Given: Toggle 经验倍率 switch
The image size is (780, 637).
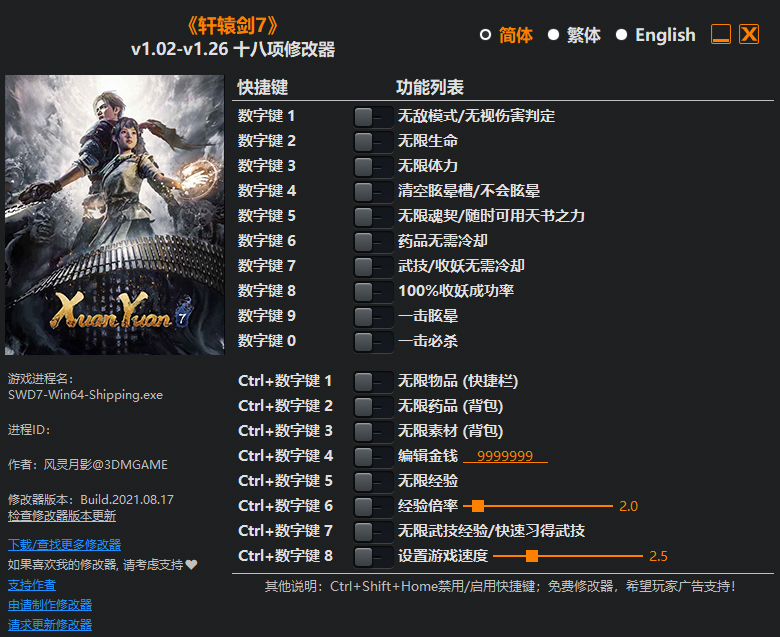Looking at the screenshot, I should pos(373,507).
